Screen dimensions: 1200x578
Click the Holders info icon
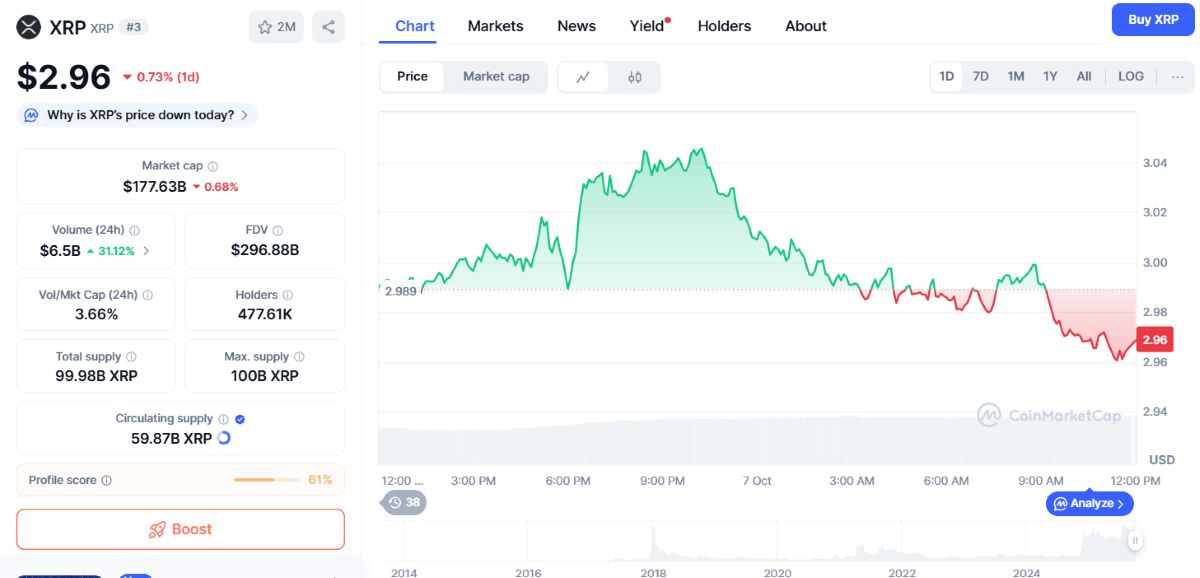288,295
